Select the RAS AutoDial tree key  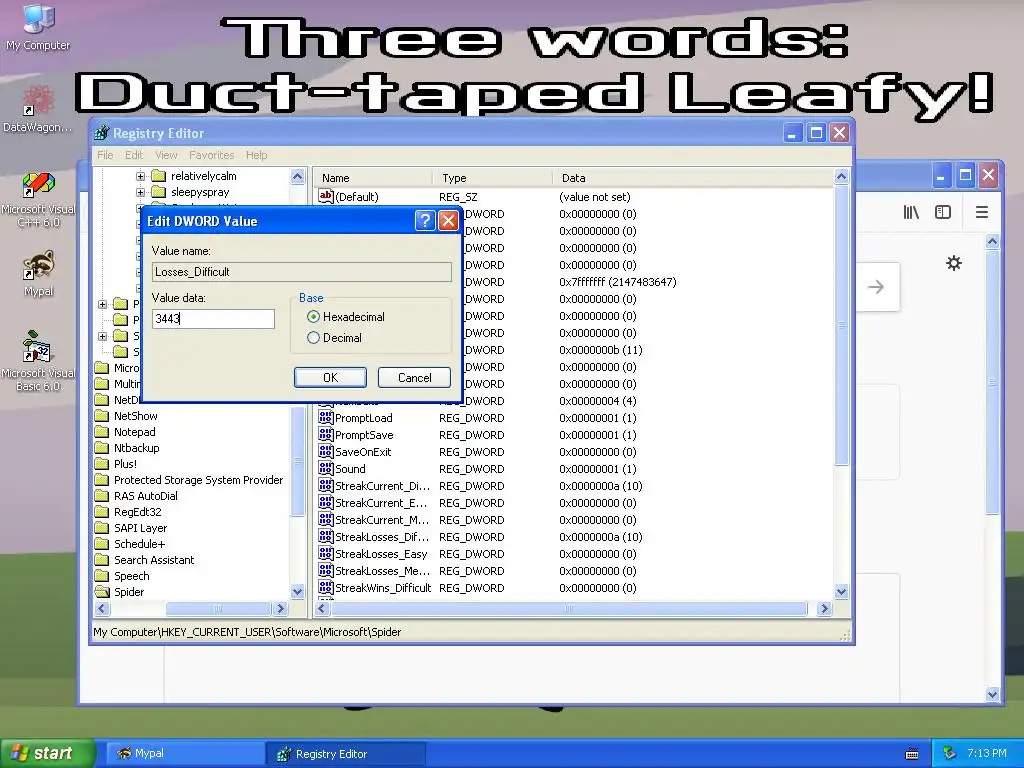point(146,496)
